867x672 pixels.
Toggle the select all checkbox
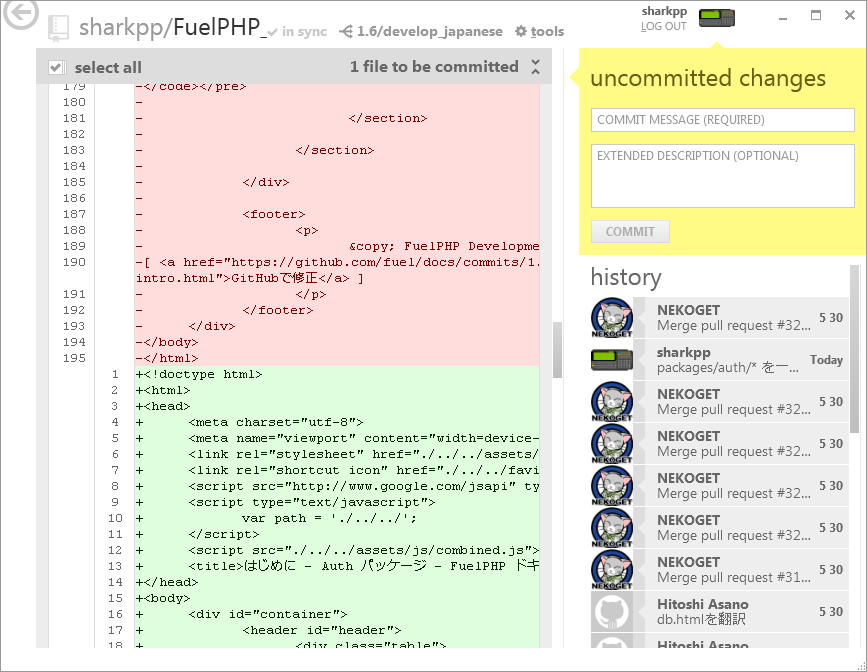pos(56,67)
